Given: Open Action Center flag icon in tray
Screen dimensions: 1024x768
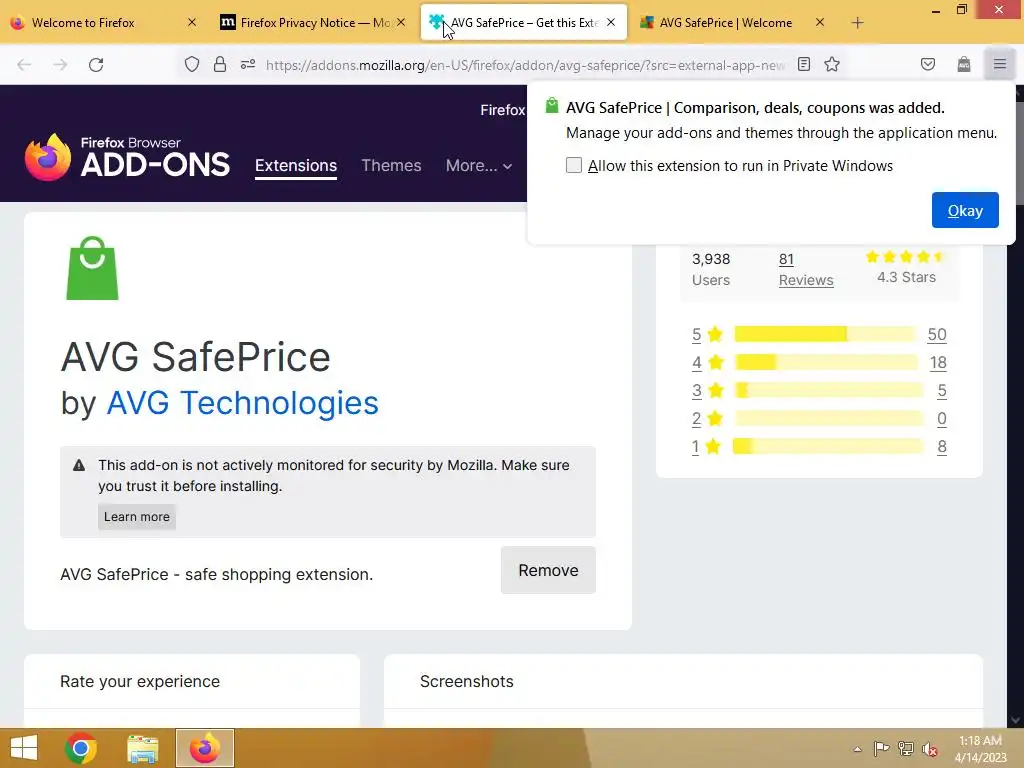Looking at the screenshot, I should (x=881, y=748).
